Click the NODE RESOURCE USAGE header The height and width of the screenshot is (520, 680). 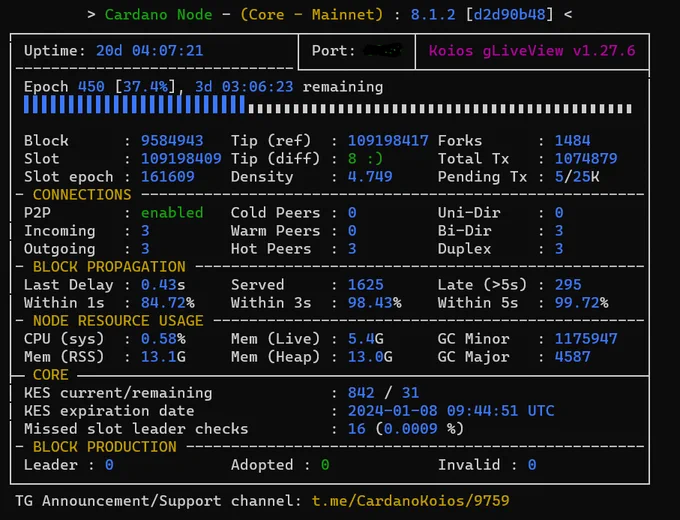point(118,321)
